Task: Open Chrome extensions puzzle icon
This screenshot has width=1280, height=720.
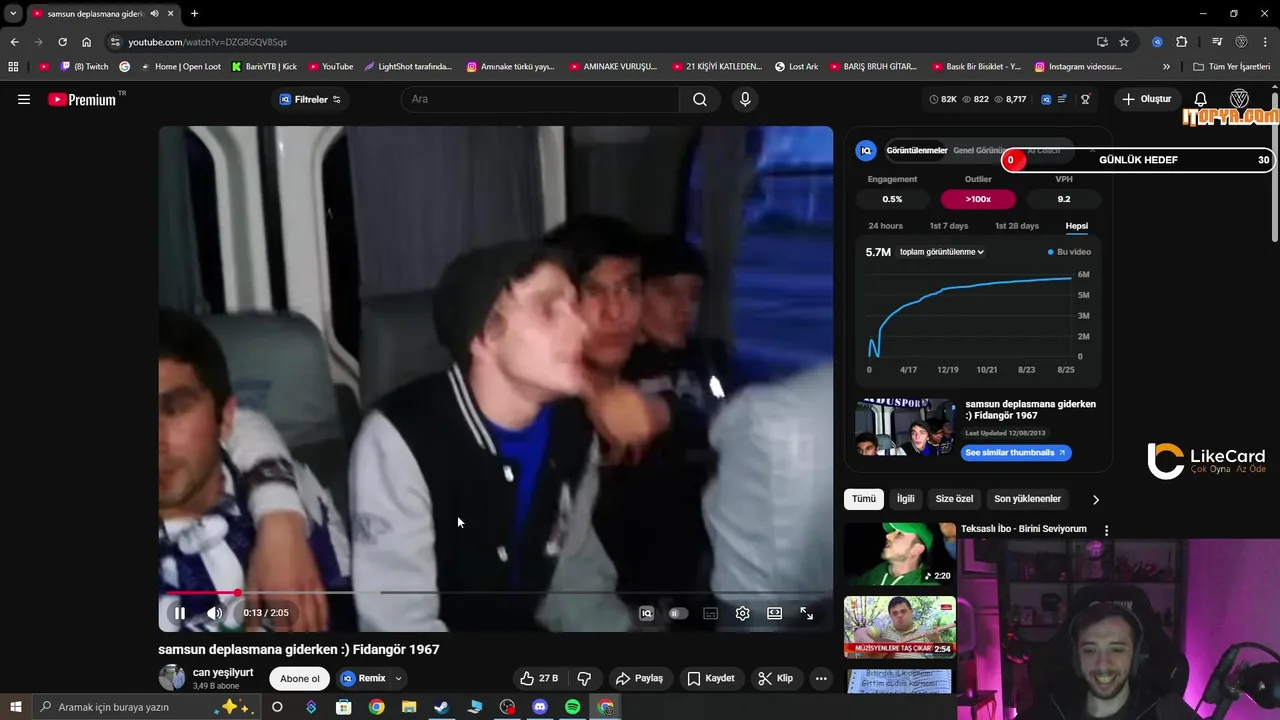Action: (1181, 42)
